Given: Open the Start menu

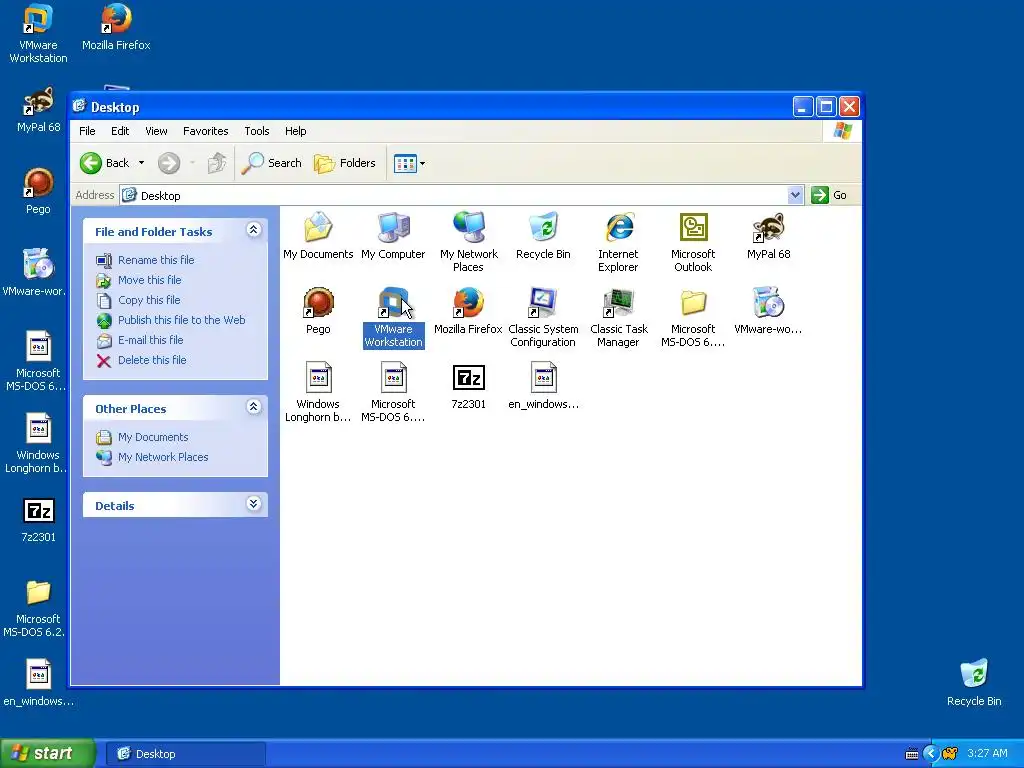Looking at the screenshot, I should 47,753.
